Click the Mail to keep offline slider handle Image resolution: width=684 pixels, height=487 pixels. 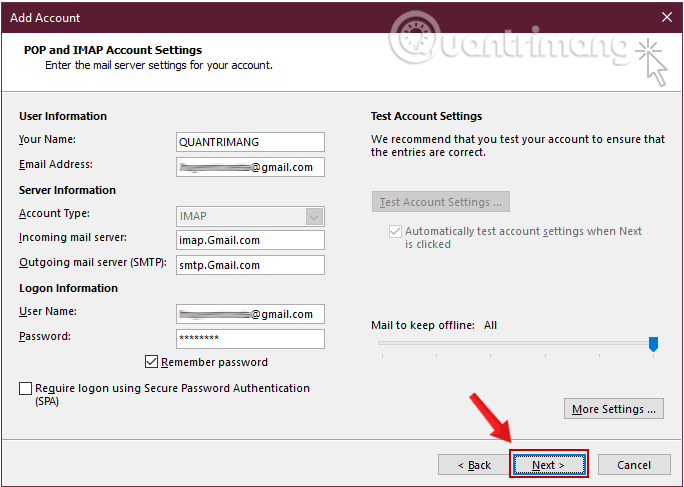click(653, 344)
